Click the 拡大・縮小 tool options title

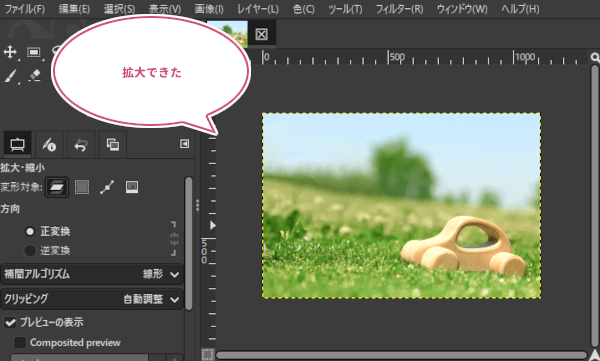click(23, 168)
